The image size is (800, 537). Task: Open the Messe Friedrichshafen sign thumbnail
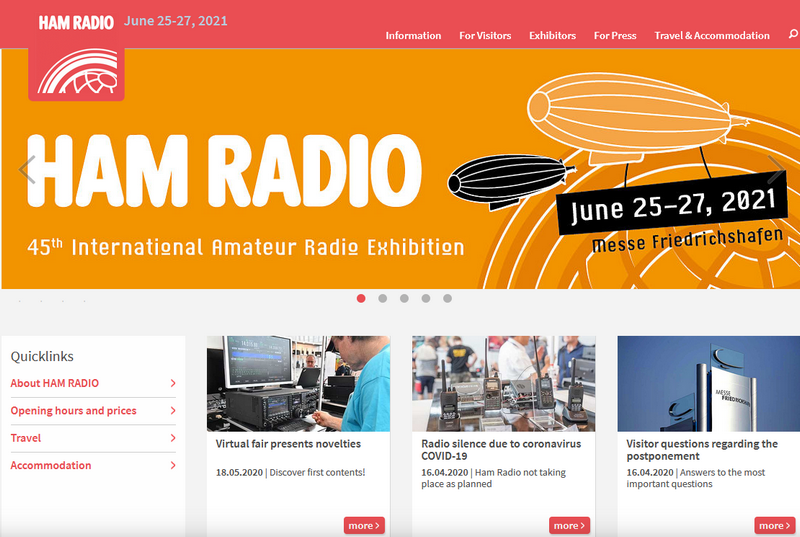click(709, 383)
